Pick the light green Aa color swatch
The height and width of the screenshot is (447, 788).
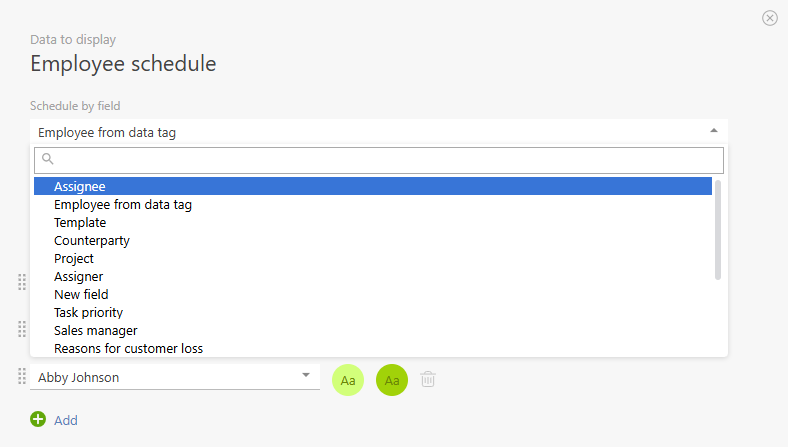[348, 380]
